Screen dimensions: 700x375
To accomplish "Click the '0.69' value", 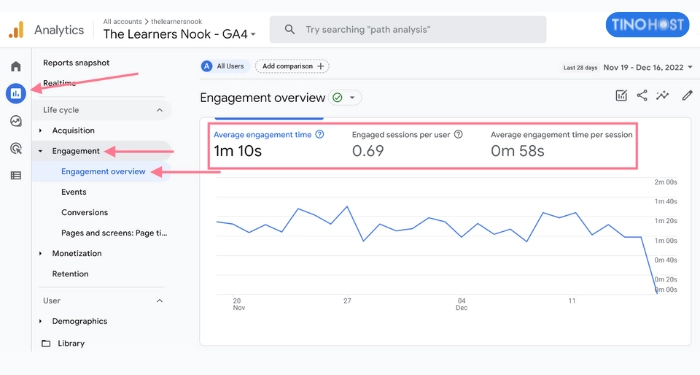I will 368,151.
